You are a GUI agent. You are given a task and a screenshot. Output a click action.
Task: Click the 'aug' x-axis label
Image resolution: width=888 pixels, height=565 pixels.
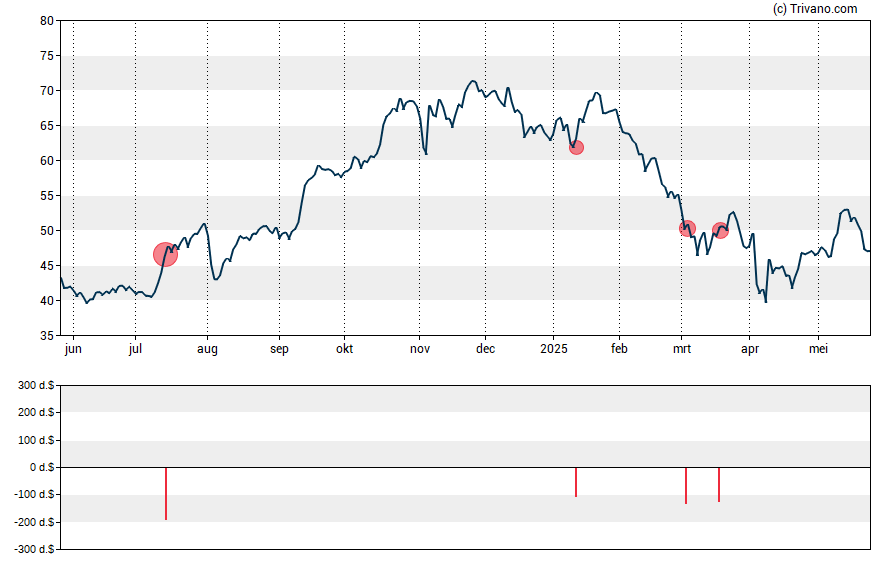[x=207, y=349]
